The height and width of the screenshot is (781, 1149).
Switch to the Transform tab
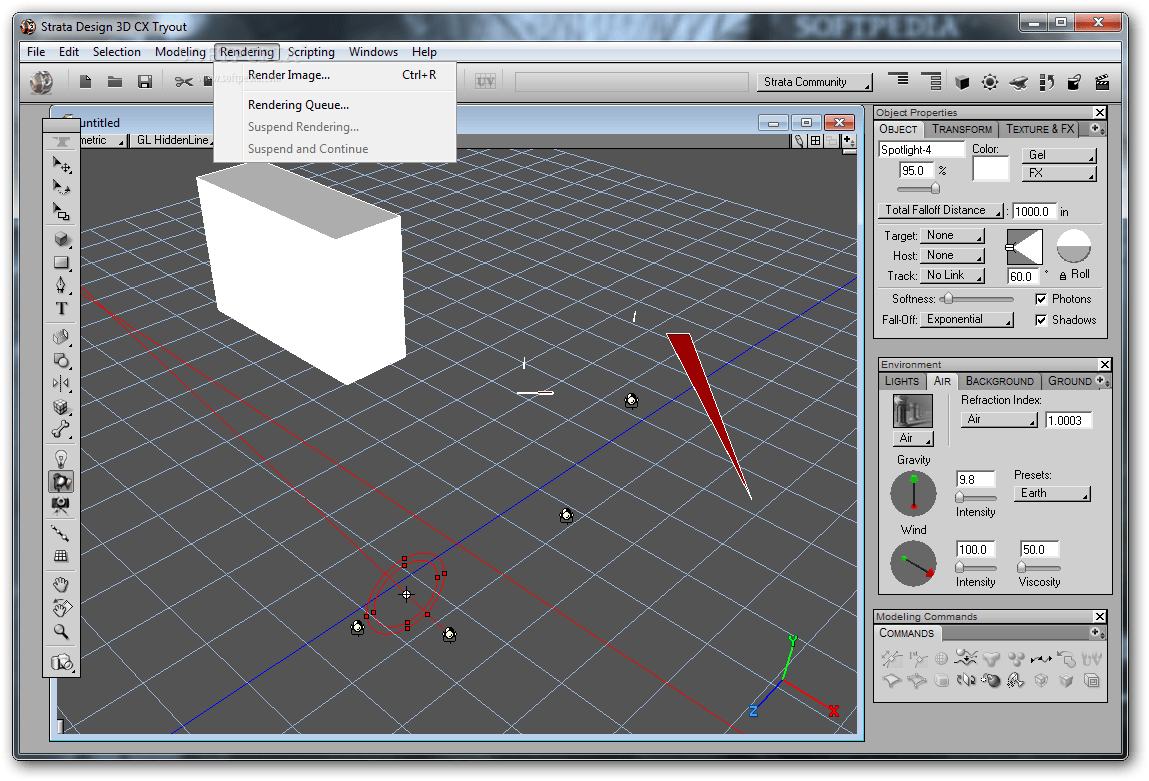tap(961, 129)
